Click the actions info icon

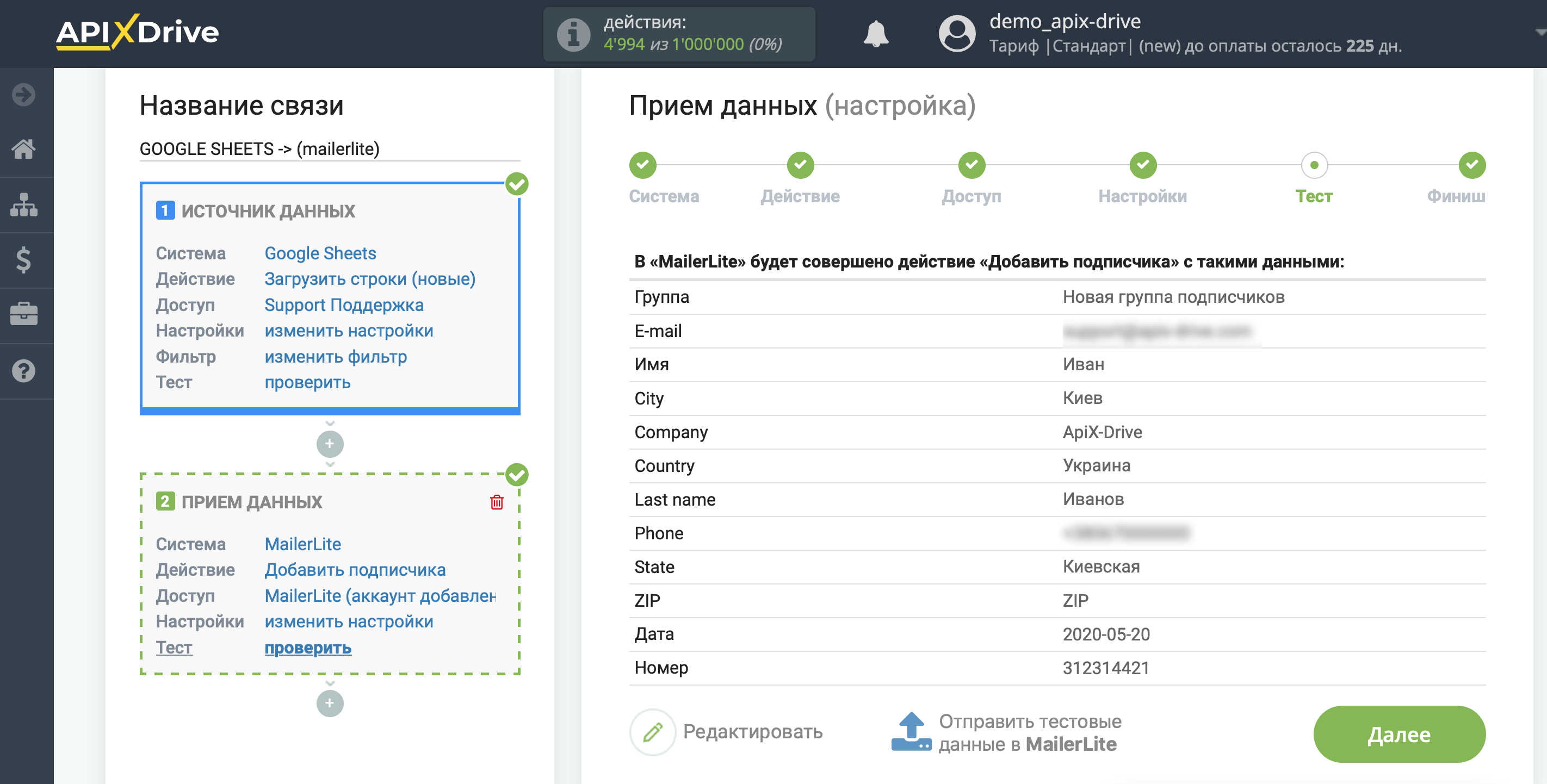point(573,34)
